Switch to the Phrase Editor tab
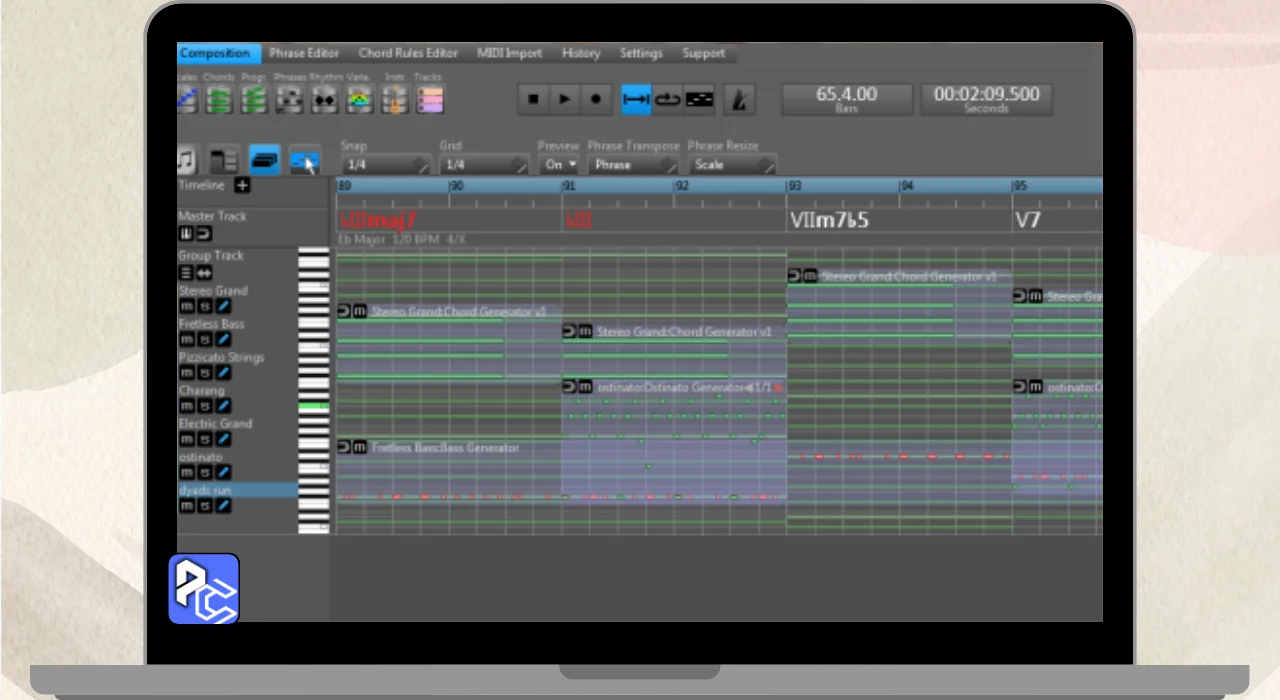 coord(304,53)
